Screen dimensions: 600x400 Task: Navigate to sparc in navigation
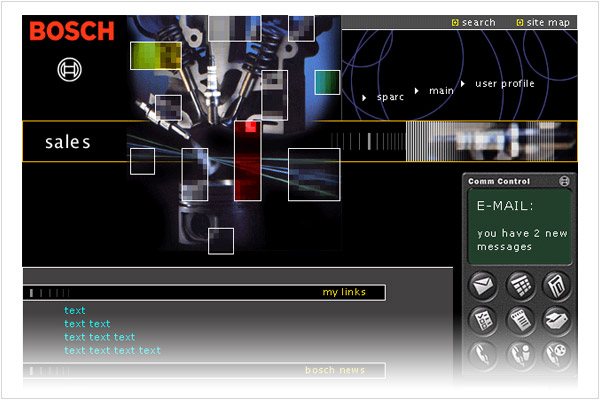click(389, 97)
